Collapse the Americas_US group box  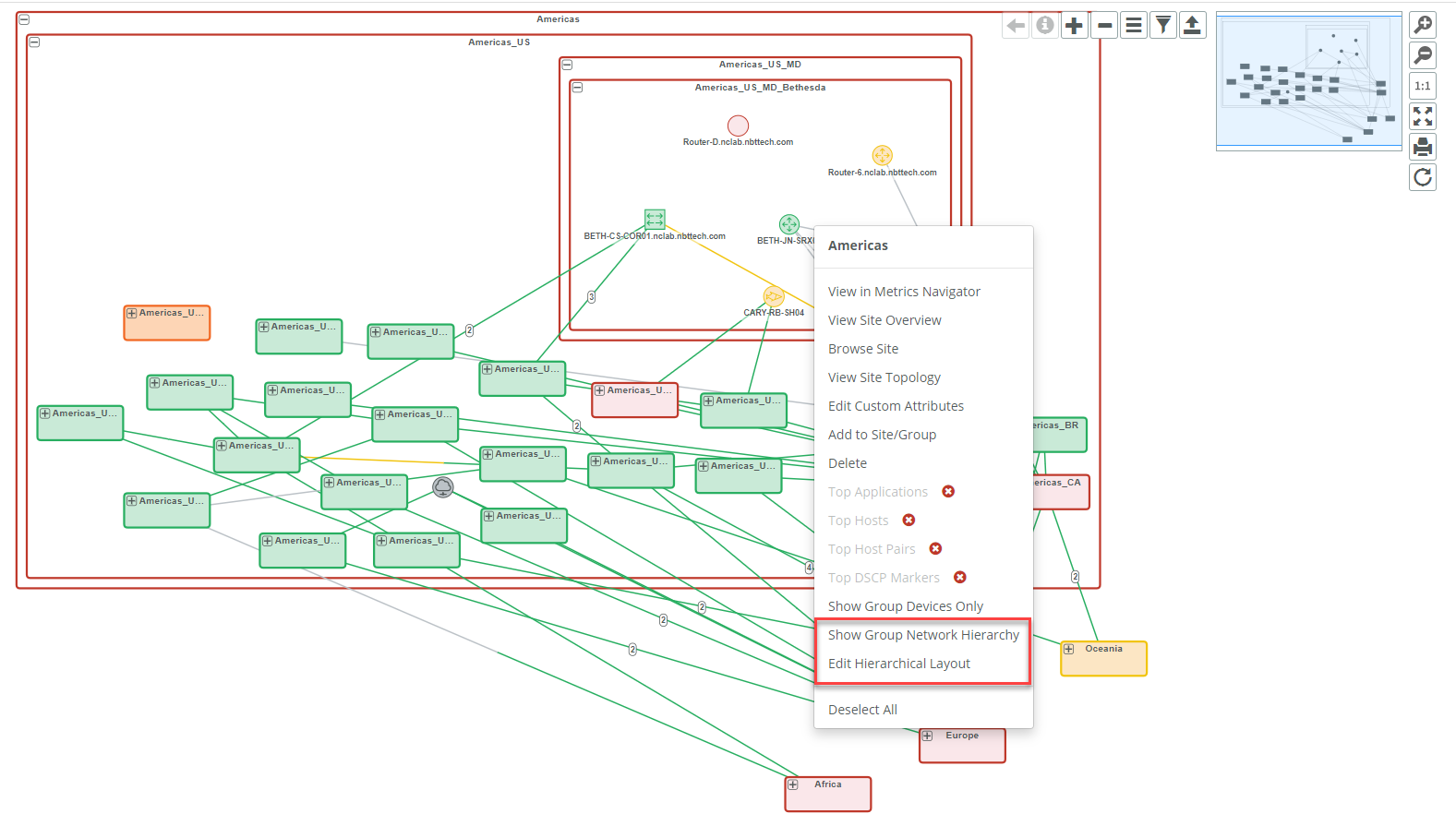click(34, 42)
